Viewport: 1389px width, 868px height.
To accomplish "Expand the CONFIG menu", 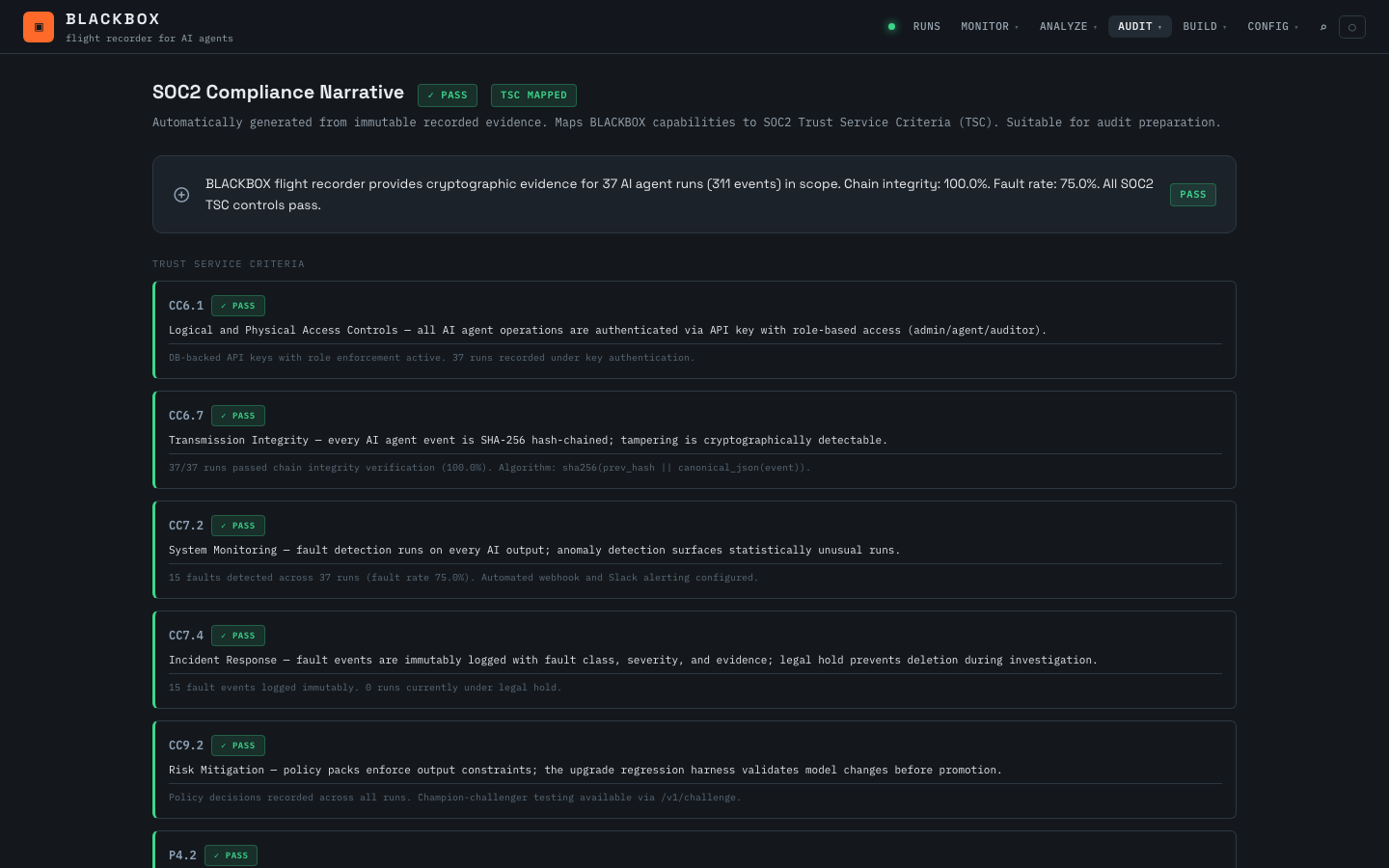I will click(x=1273, y=27).
